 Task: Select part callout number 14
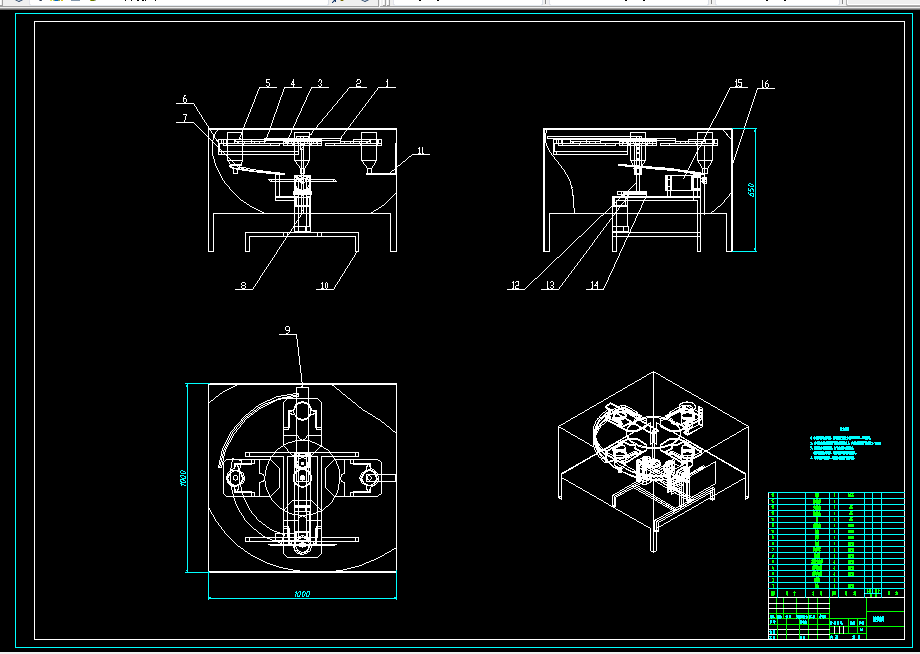[595, 285]
